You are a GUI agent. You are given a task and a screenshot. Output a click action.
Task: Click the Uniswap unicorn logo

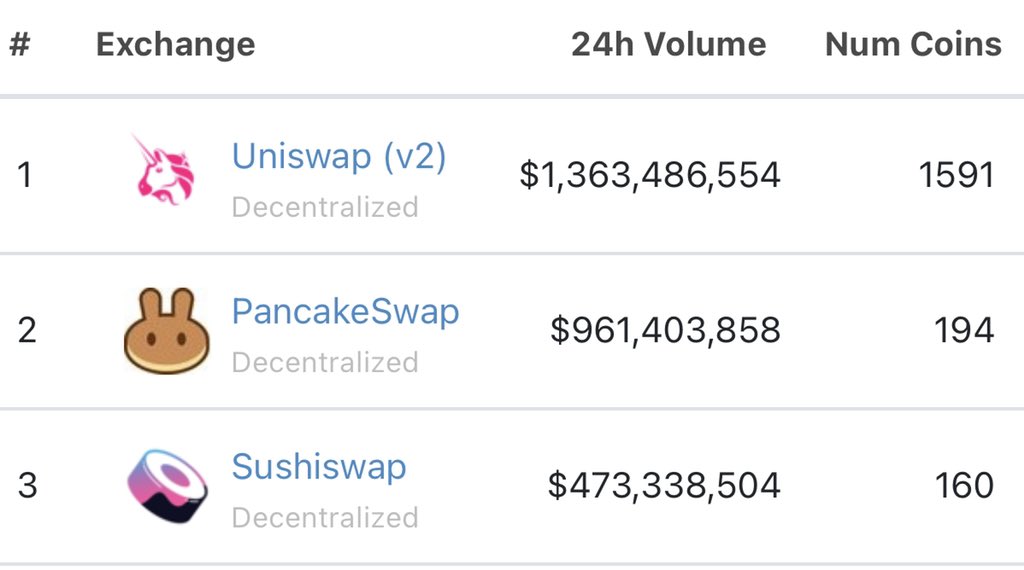[x=164, y=169]
